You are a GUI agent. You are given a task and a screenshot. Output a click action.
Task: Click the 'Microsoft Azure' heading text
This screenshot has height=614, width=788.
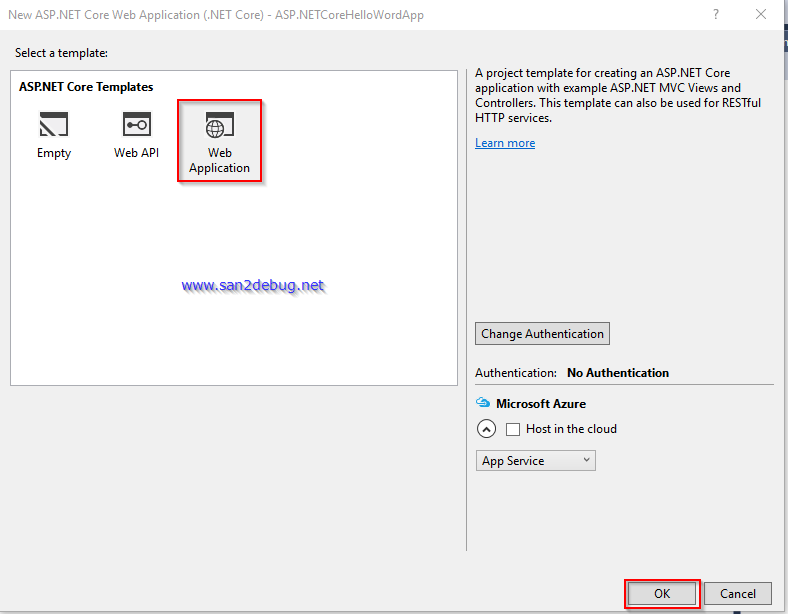[541, 403]
